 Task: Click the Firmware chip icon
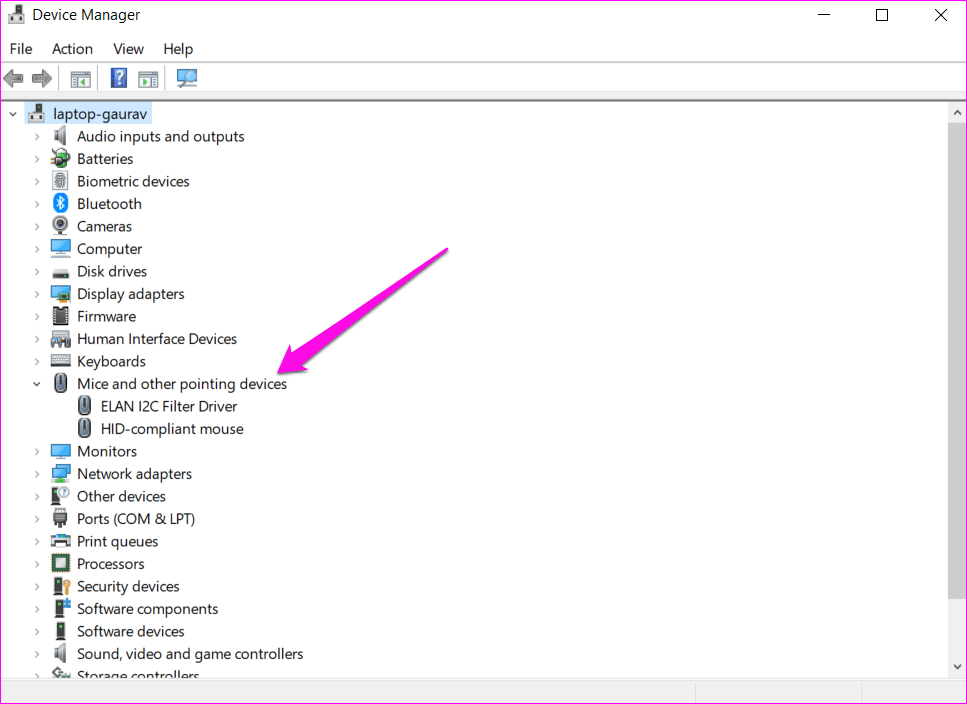pyautogui.click(x=60, y=316)
